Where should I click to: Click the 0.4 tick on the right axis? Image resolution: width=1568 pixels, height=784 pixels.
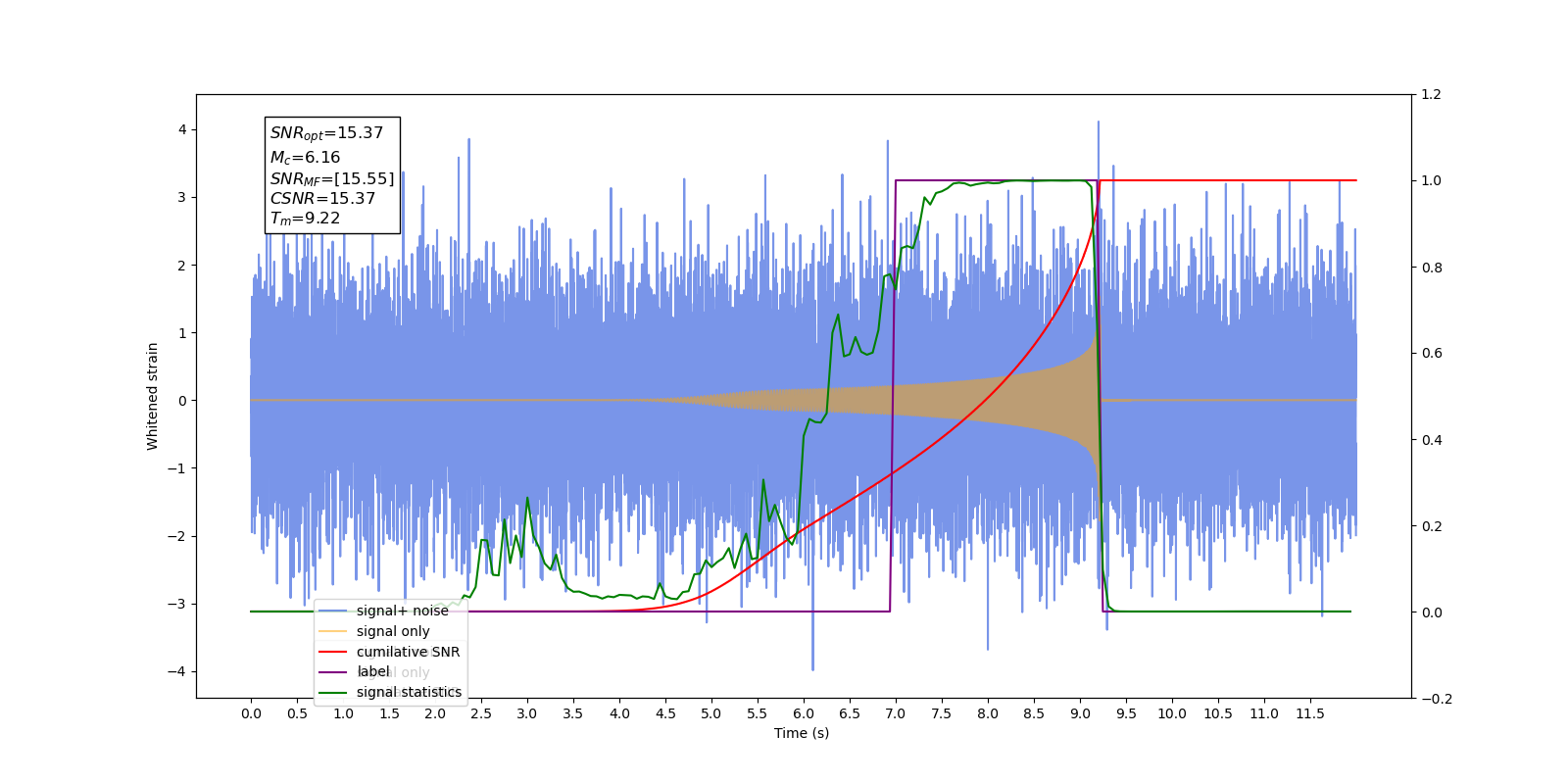click(1432, 440)
